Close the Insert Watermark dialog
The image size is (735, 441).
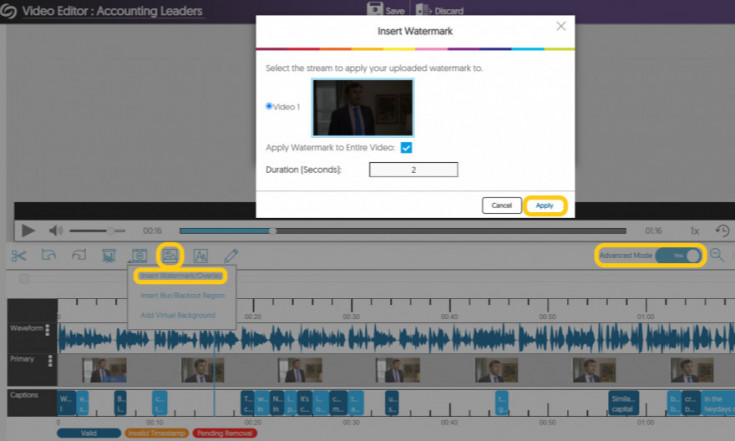[x=561, y=26]
